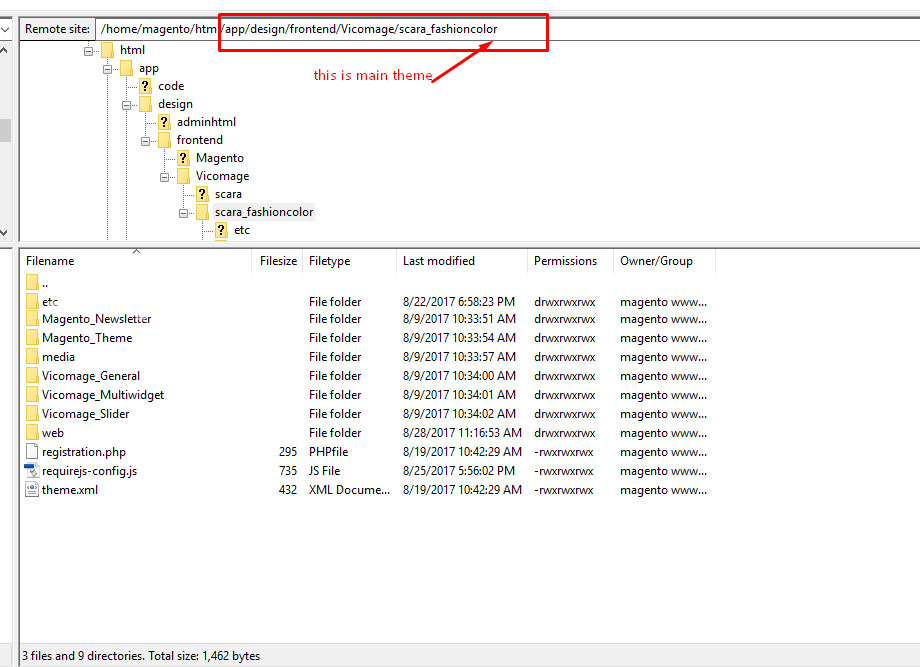This screenshot has width=920, height=667.
Task: Collapse the html tree node
Action: [x=88, y=51]
